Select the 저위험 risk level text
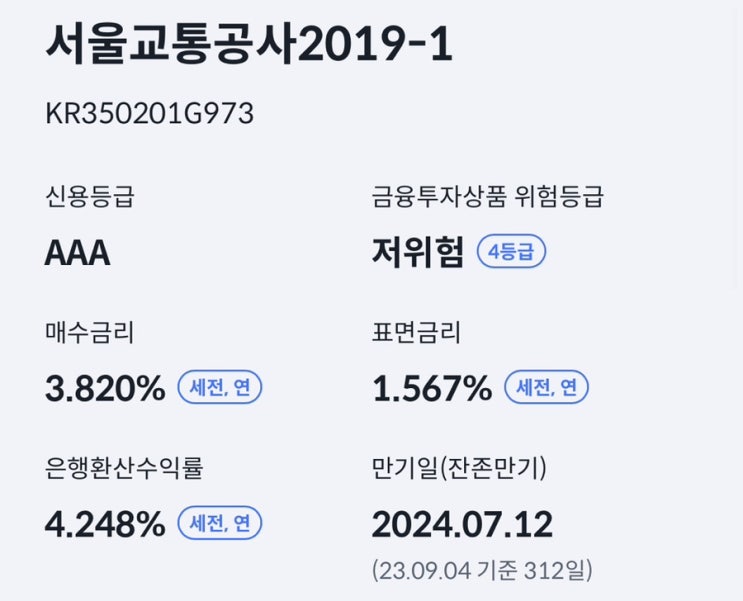743x601 pixels. pos(417,254)
